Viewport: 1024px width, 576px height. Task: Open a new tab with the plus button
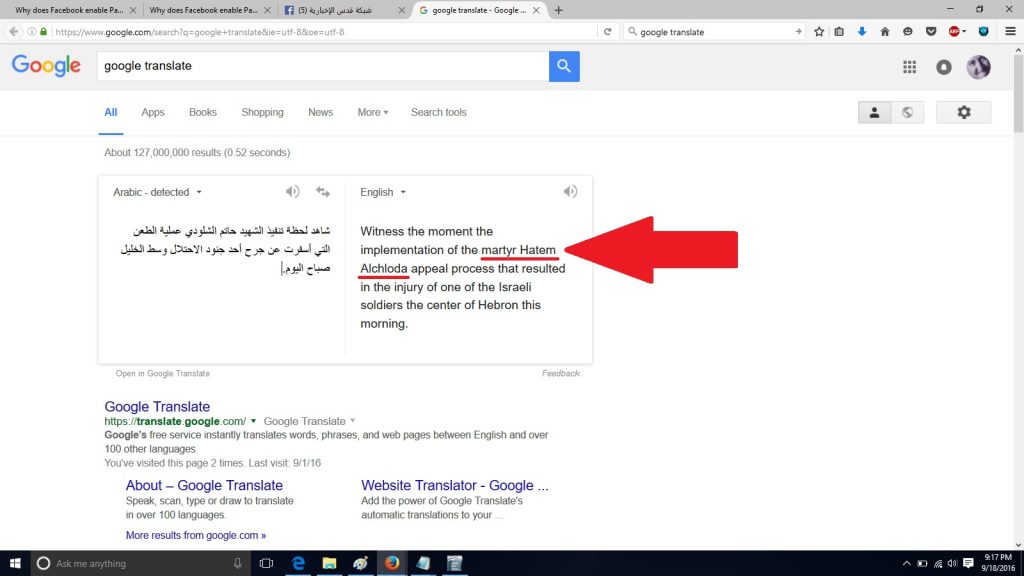click(558, 10)
